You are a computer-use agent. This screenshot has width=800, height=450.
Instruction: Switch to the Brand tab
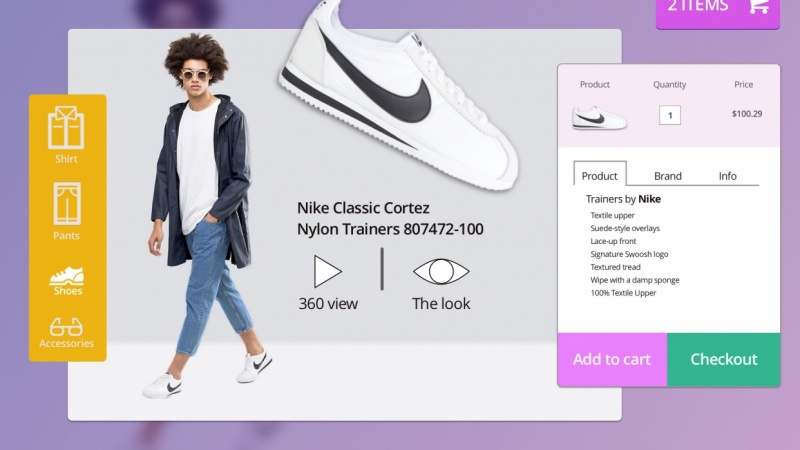click(x=667, y=176)
